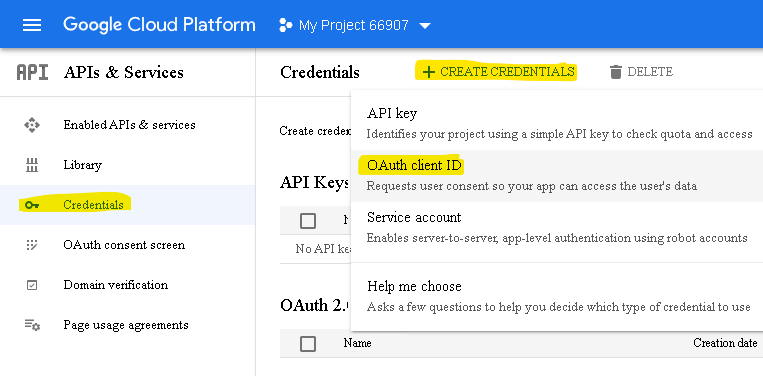Viewport: 763px width, 376px height.
Task: Click the Page usage agreements gear icon
Action: 33,325
